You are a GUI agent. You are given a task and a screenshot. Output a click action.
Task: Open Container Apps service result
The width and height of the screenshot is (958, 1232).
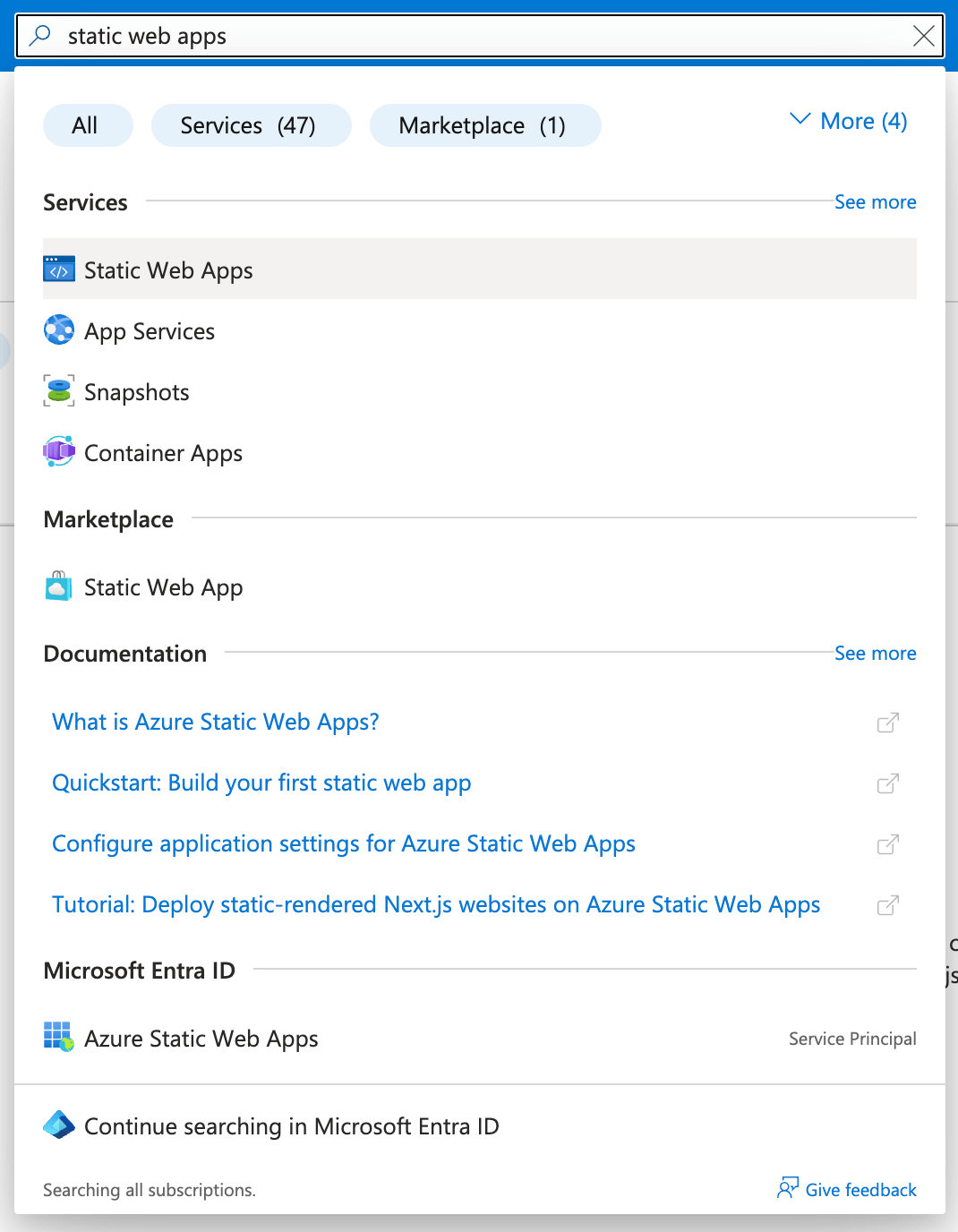click(480, 453)
